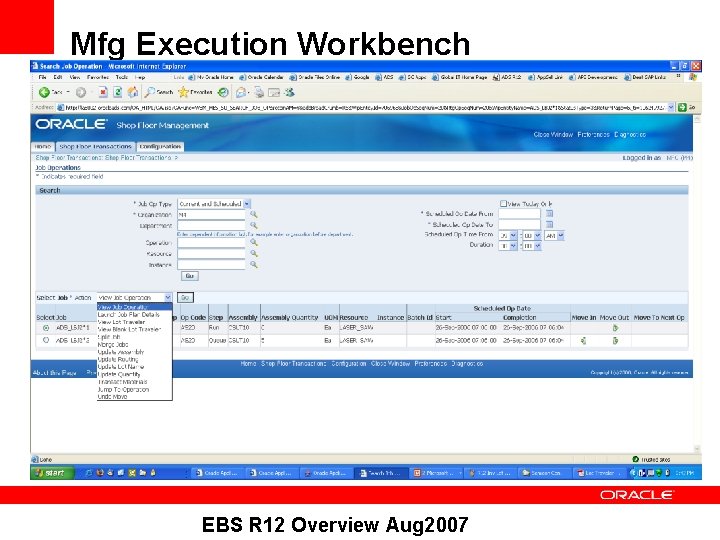This screenshot has width=720, height=540.
Task: Click the Department input field
Action: click(211, 225)
